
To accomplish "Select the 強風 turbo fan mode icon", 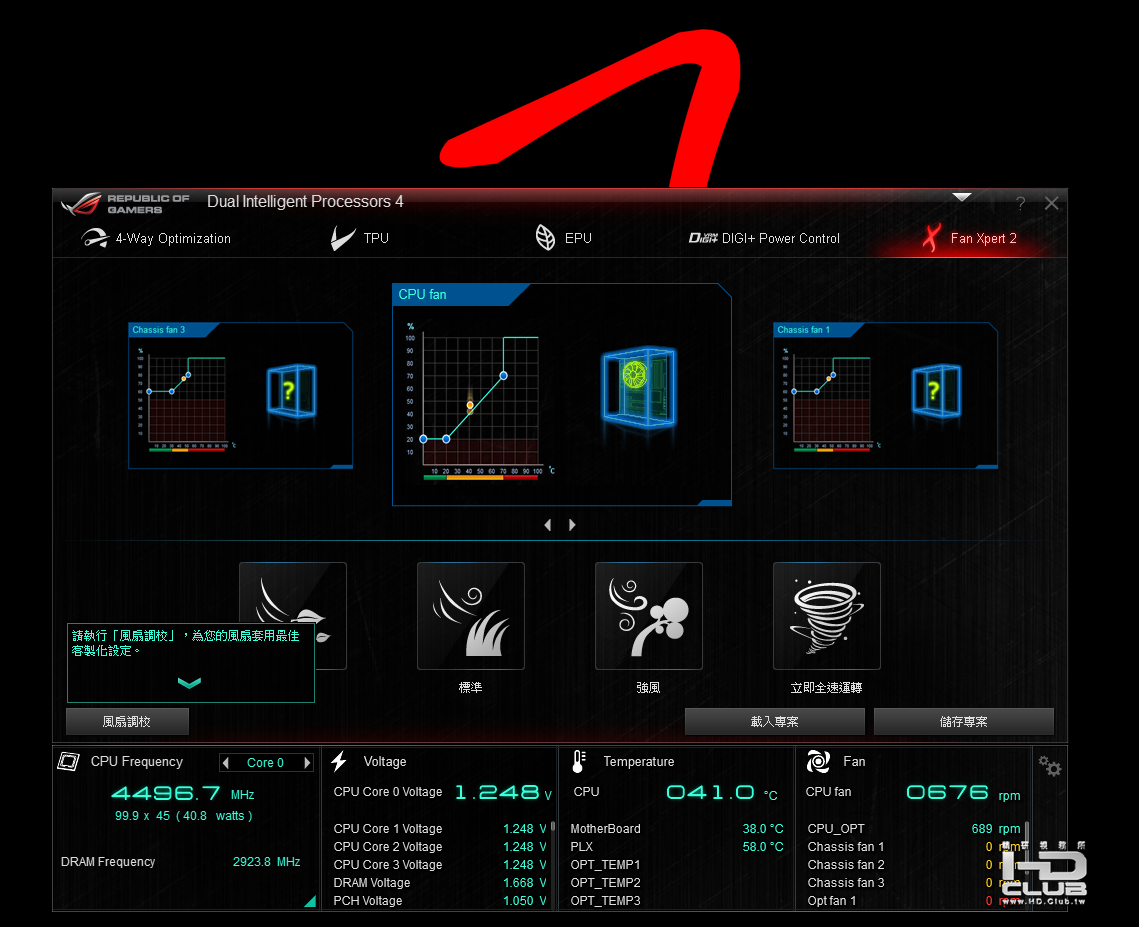I will 649,615.
